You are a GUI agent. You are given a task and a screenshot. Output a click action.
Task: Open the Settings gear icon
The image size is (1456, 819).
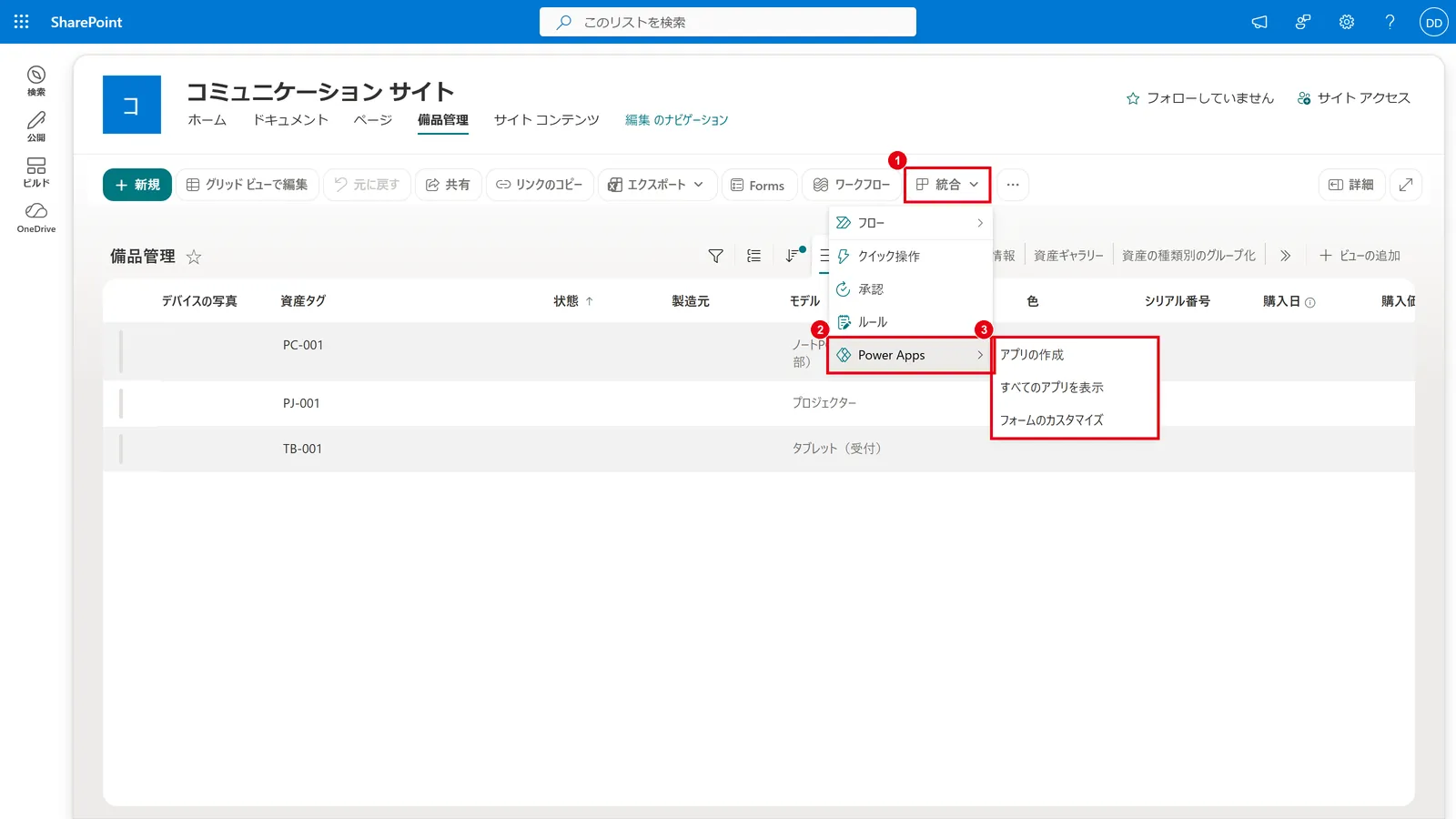pyautogui.click(x=1347, y=22)
